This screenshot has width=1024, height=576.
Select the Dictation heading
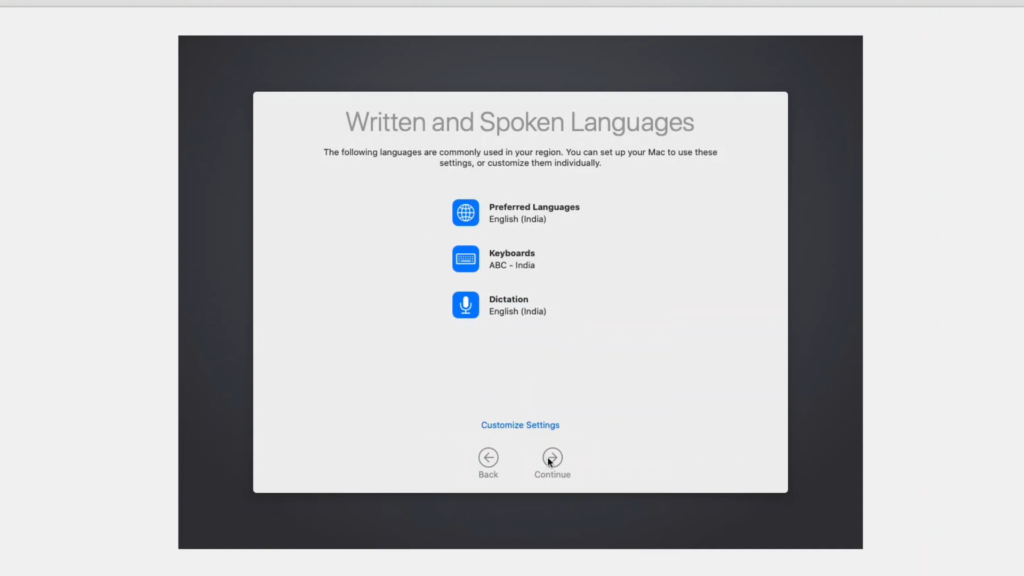click(x=508, y=299)
